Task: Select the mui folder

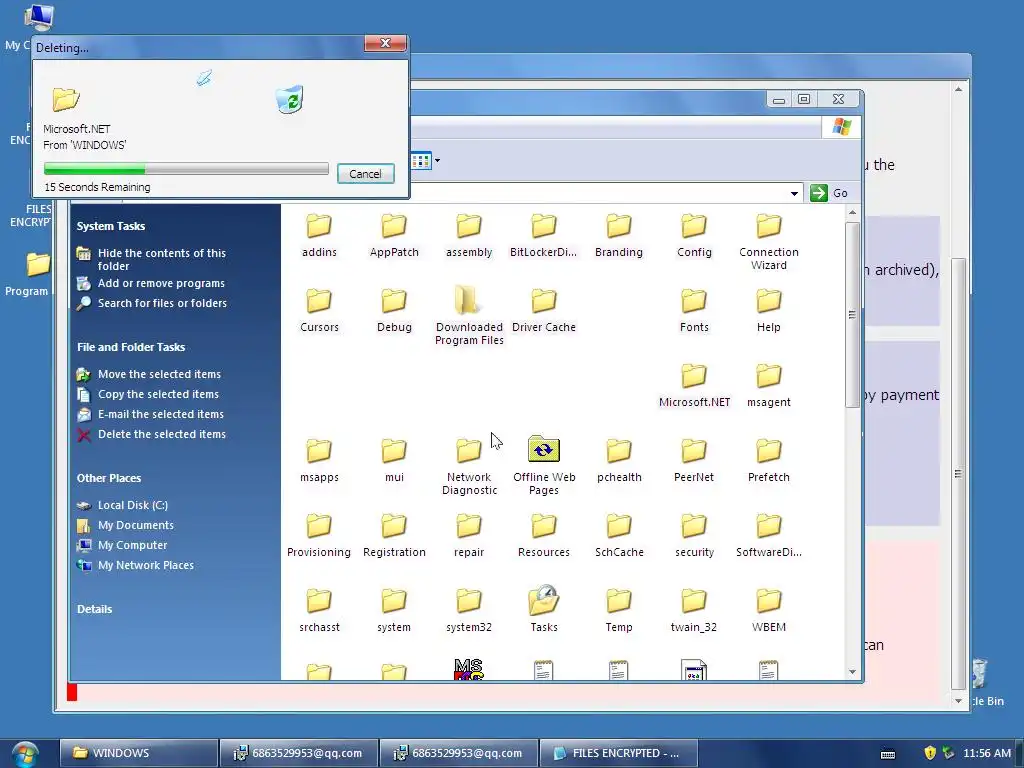Action: pos(394,460)
